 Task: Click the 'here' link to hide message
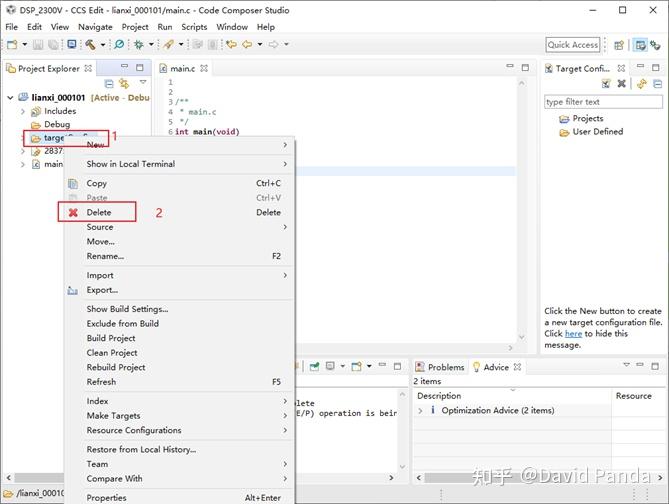573,334
